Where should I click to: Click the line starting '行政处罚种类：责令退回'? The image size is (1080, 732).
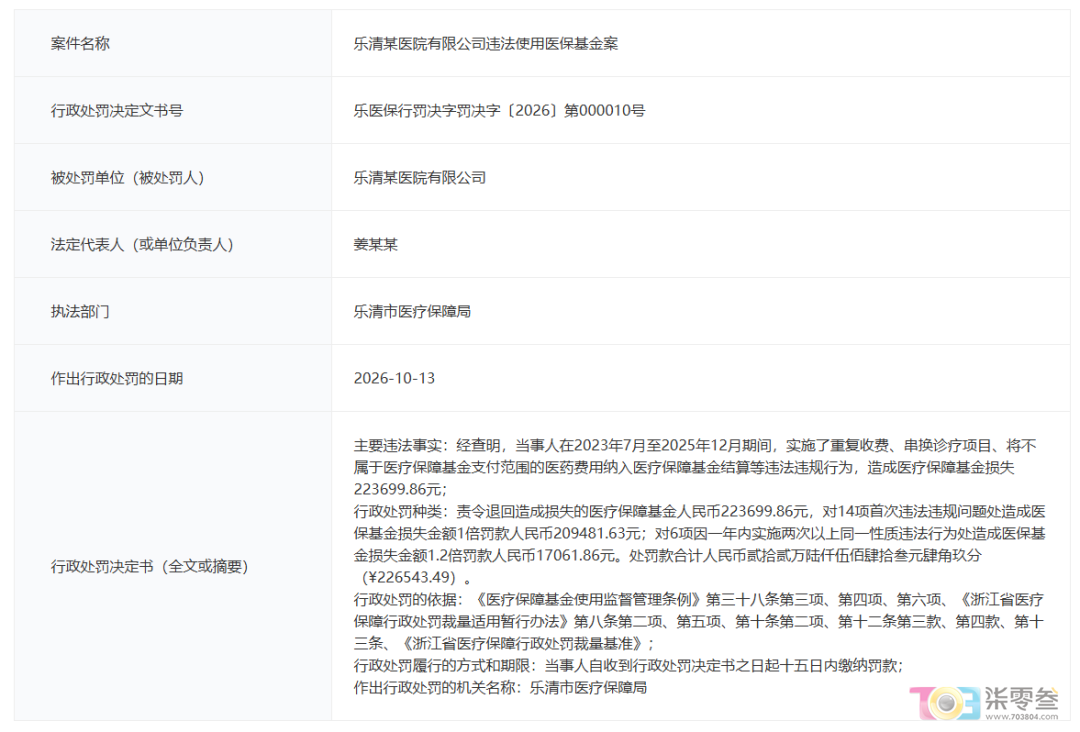[x=700, y=511]
